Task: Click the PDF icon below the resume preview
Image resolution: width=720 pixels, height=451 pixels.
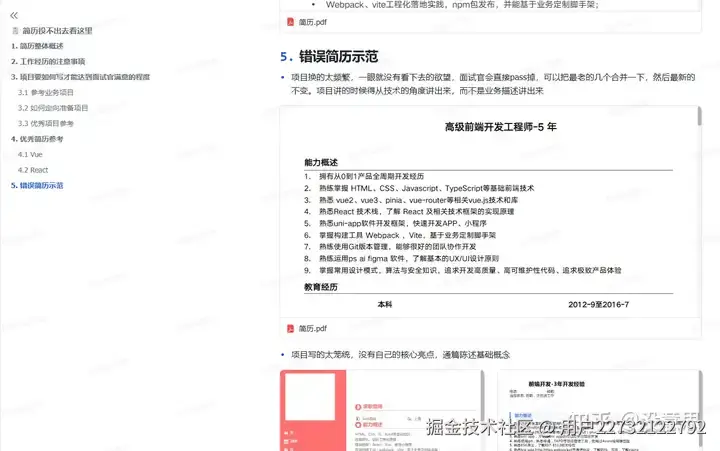Action: tap(290, 328)
